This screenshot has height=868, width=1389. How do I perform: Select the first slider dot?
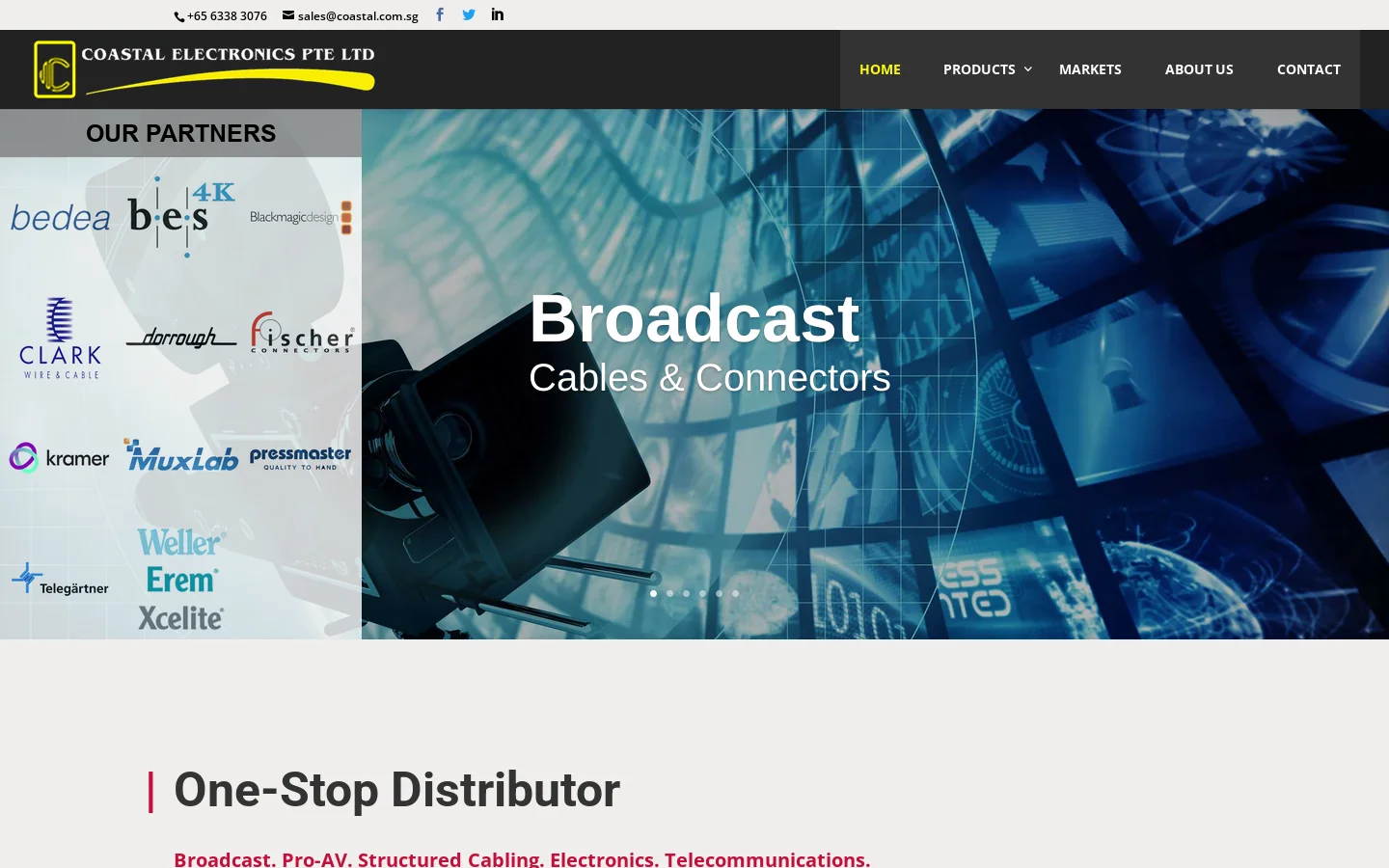653,593
